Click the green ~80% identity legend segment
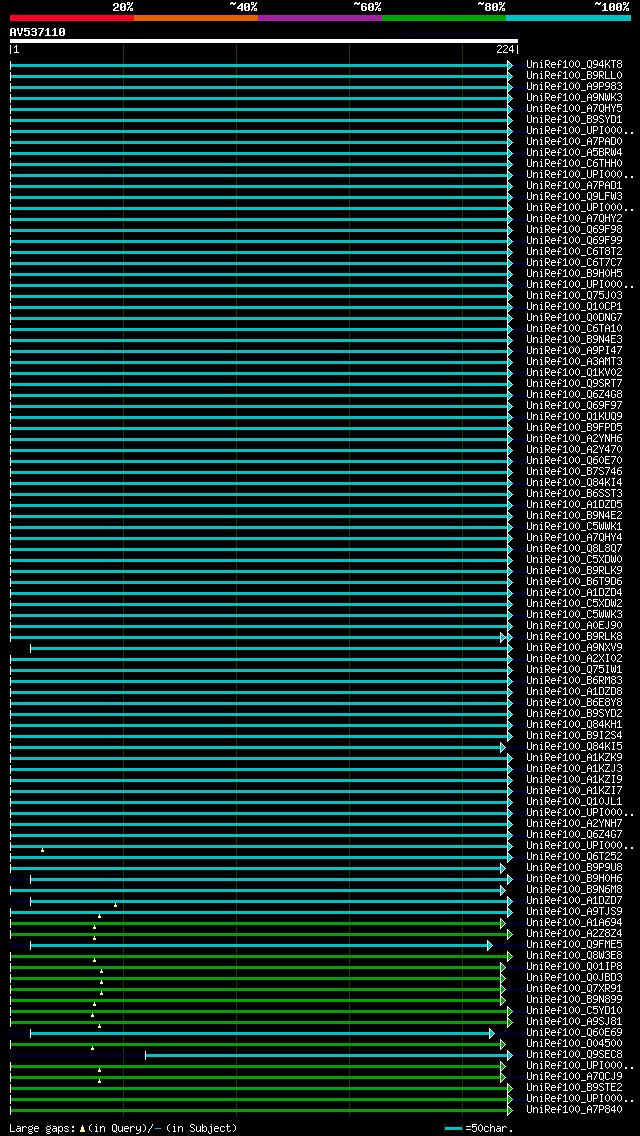Screen dimensions: 640x1136 click(x=444, y=17)
